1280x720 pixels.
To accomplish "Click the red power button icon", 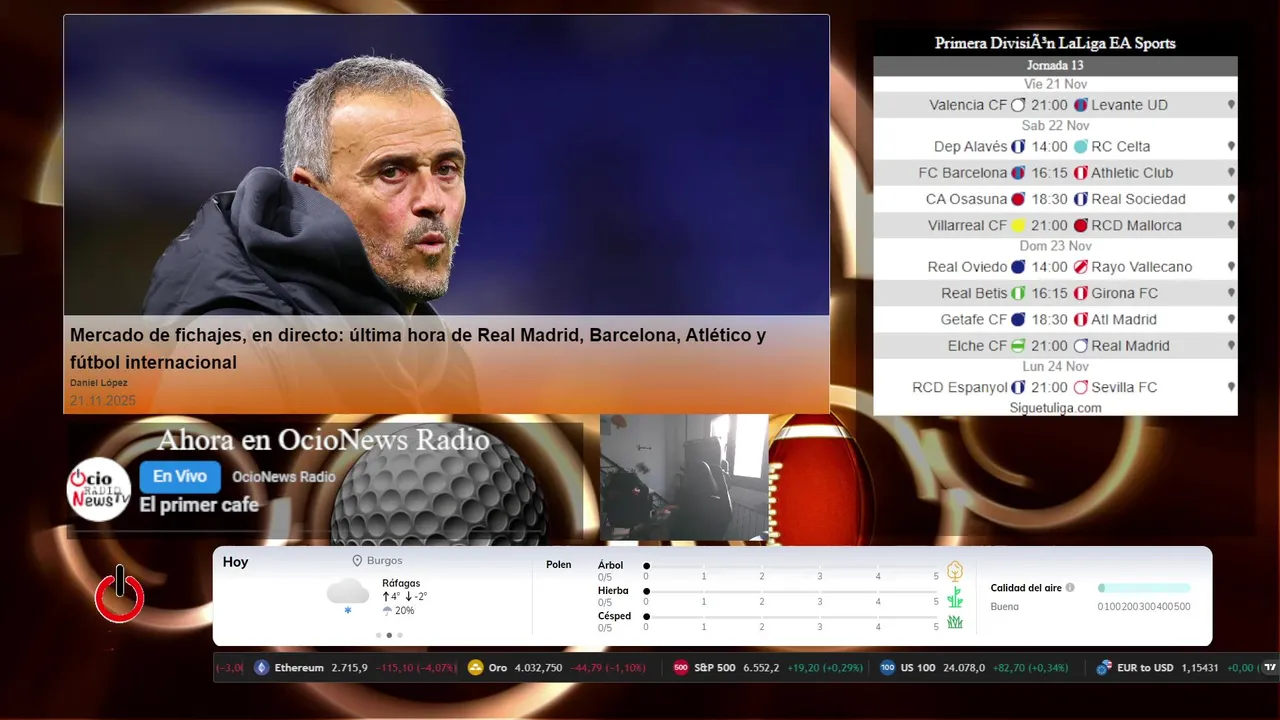I will point(120,595).
